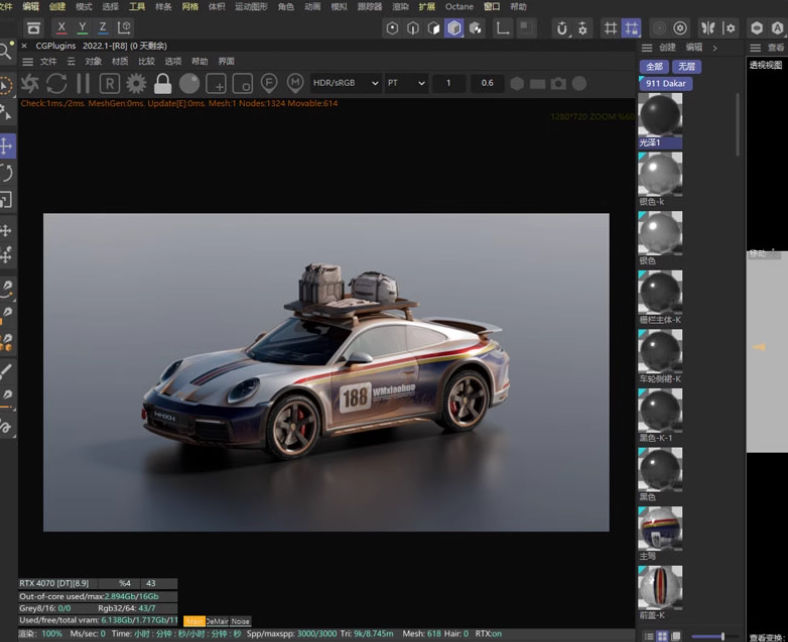Expand more material manager menus chevron
The height and width of the screenshot is (642, 788).
715,48
